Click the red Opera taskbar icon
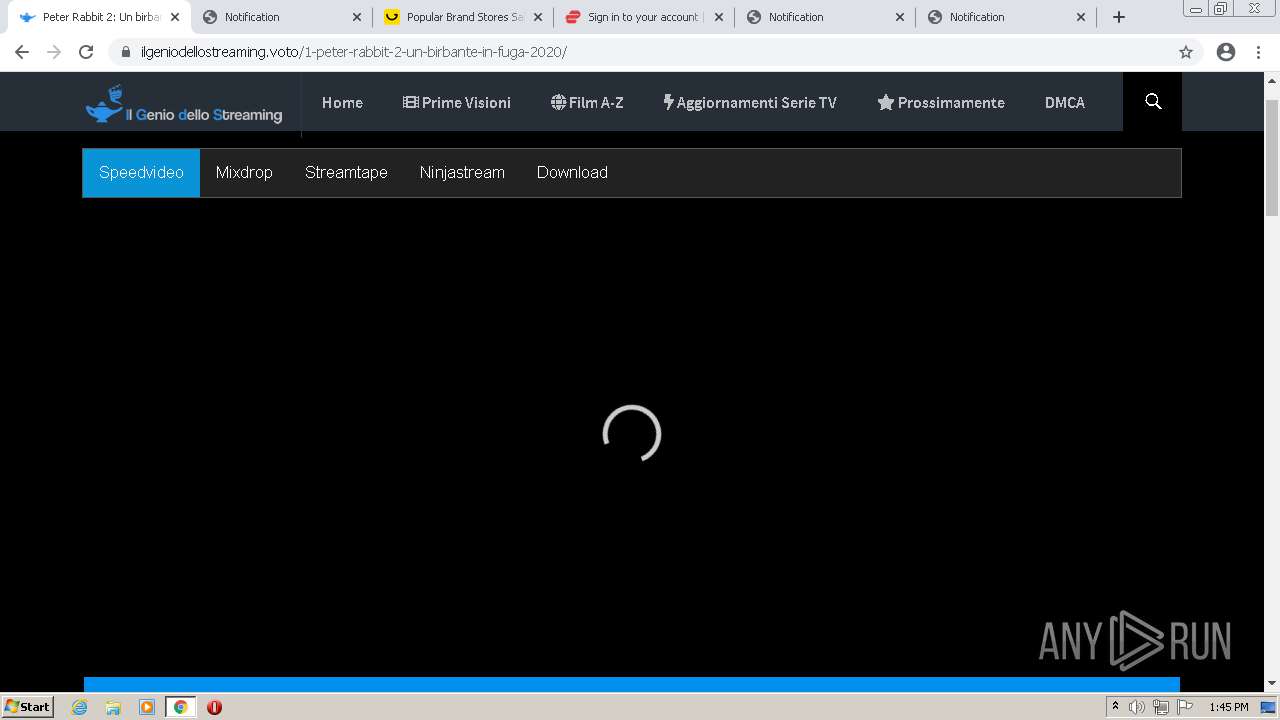This screenshot has width=1280, height=720. click(214, 707)
